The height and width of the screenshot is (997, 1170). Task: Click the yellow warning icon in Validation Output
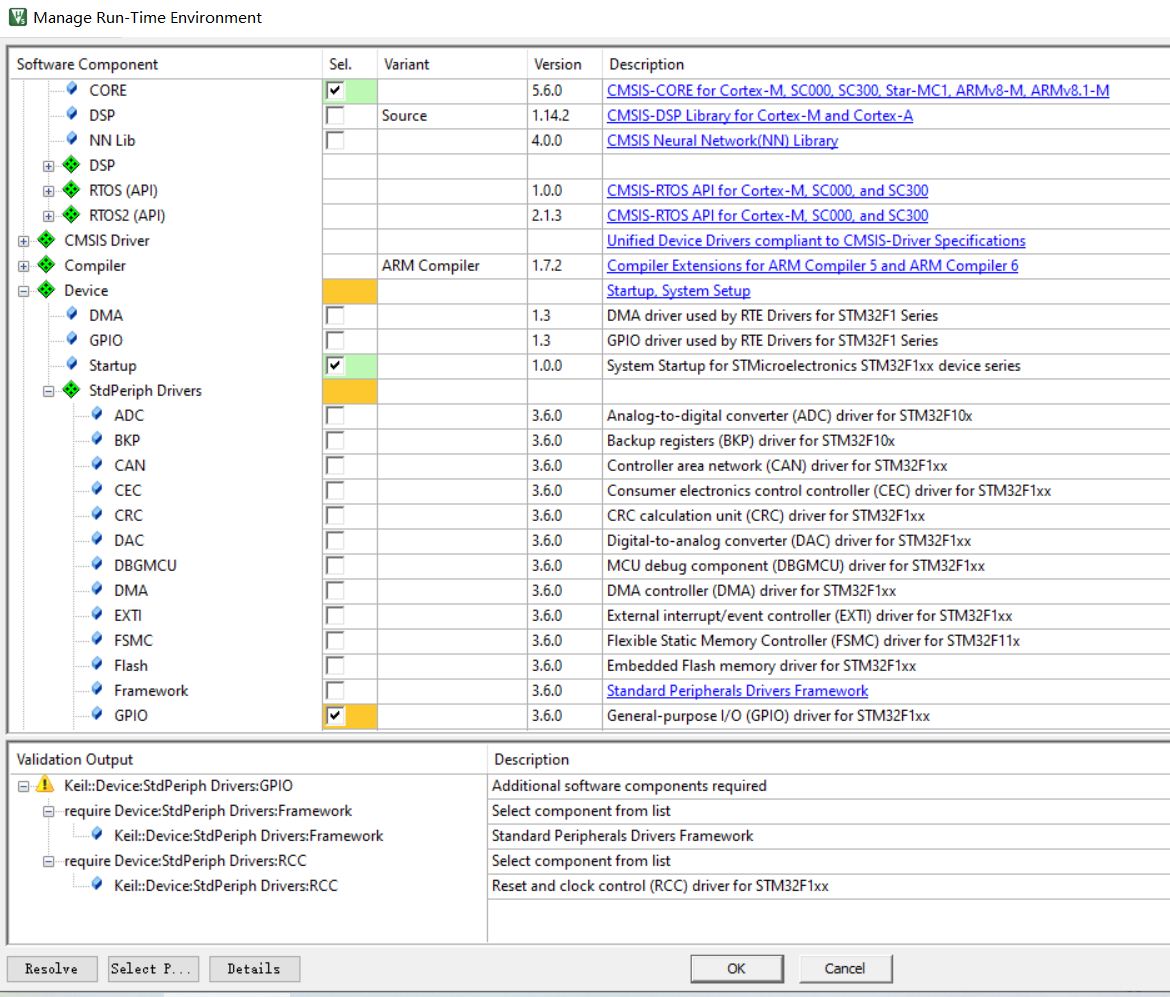click(46, 786)
